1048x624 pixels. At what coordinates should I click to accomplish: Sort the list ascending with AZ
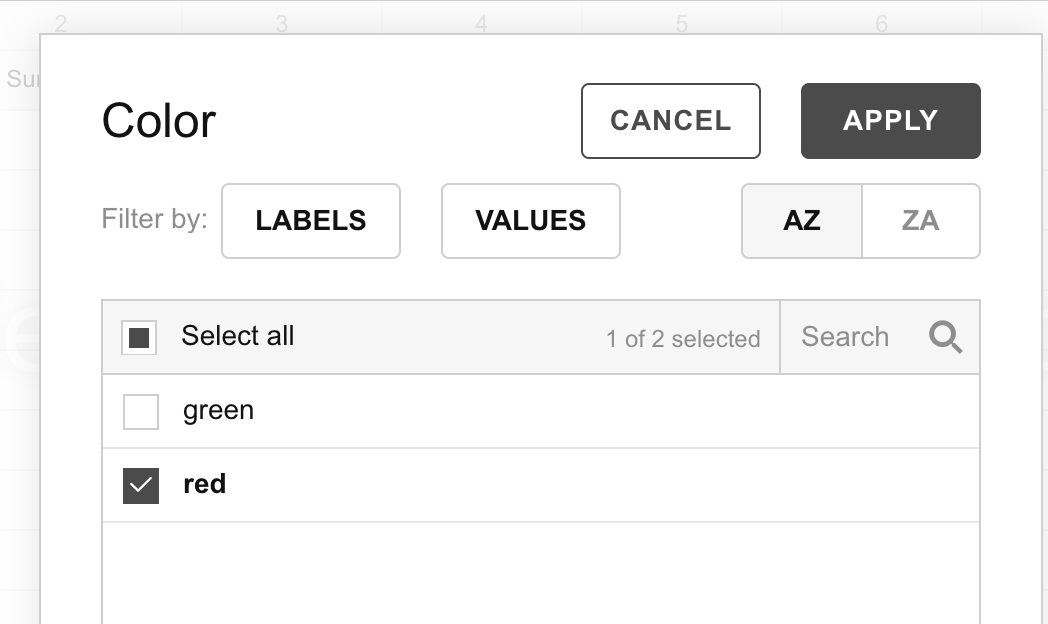point(800,220)
